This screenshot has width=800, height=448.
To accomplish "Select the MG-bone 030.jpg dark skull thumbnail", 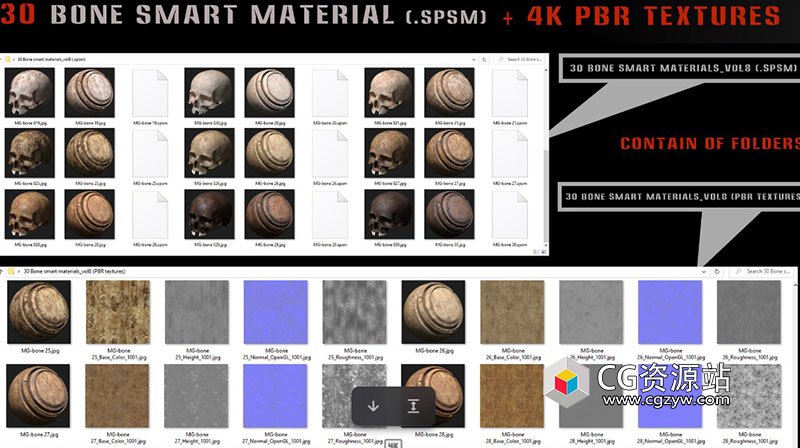I will [389, 214].
